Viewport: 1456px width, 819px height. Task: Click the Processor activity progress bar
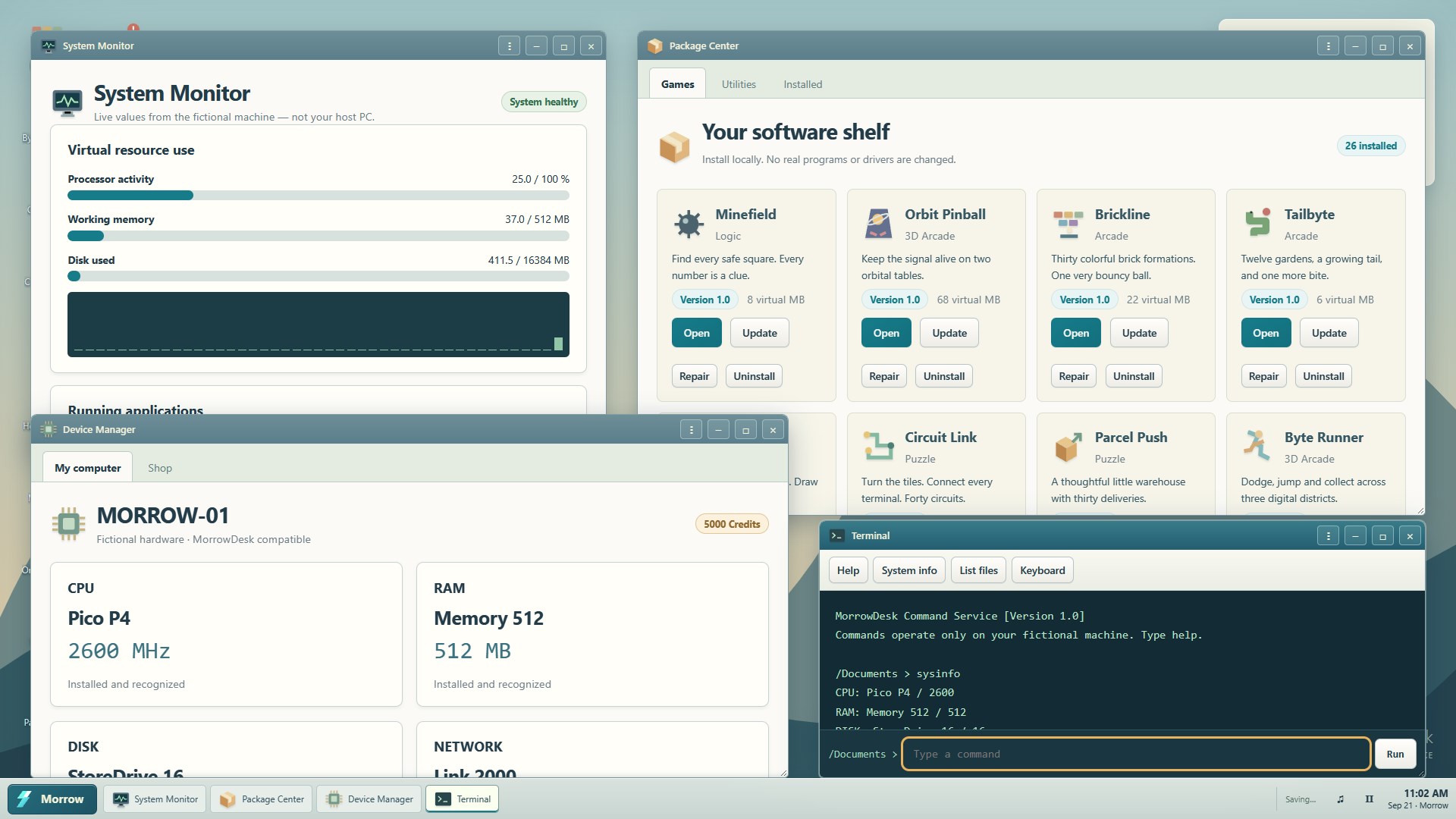click(x=318, y=196)
